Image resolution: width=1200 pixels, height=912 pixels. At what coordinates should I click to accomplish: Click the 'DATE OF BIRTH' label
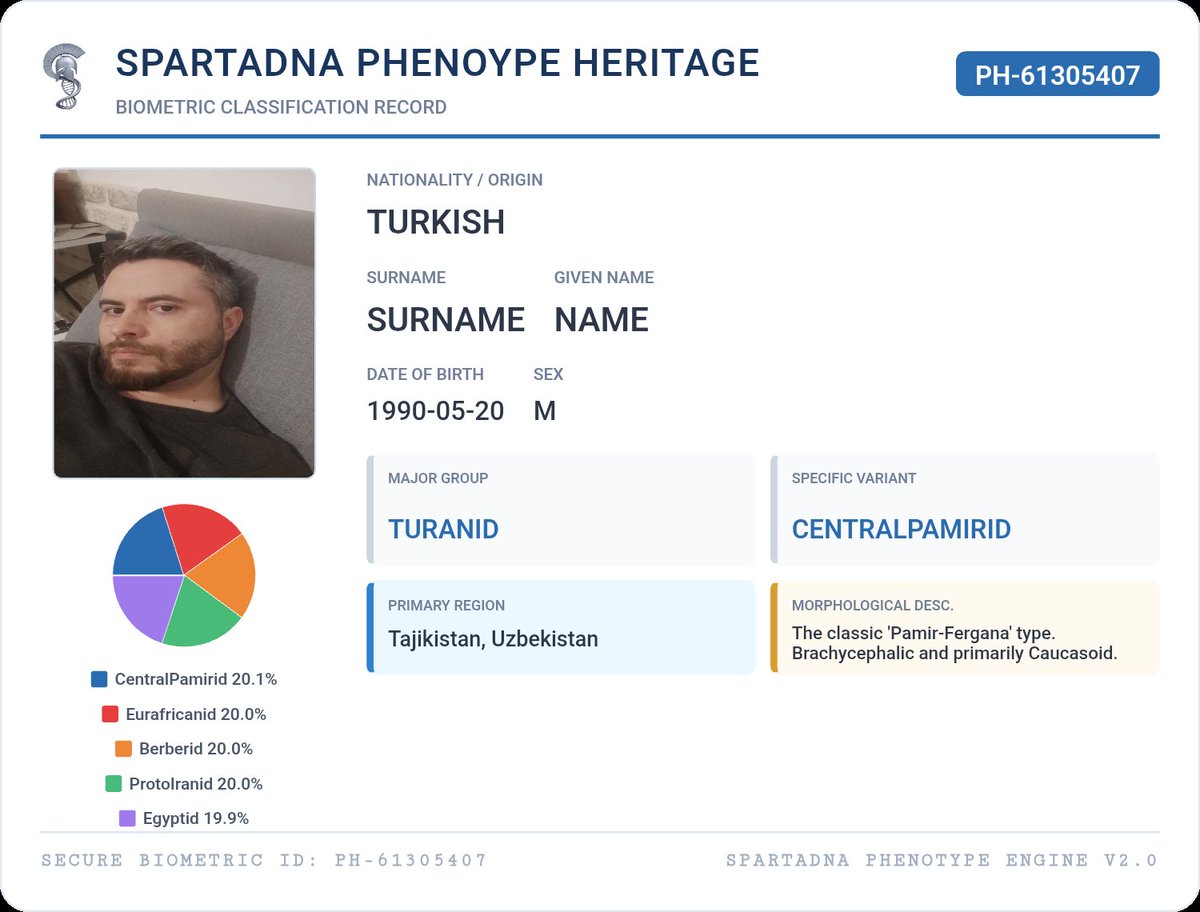click(425, 374)
